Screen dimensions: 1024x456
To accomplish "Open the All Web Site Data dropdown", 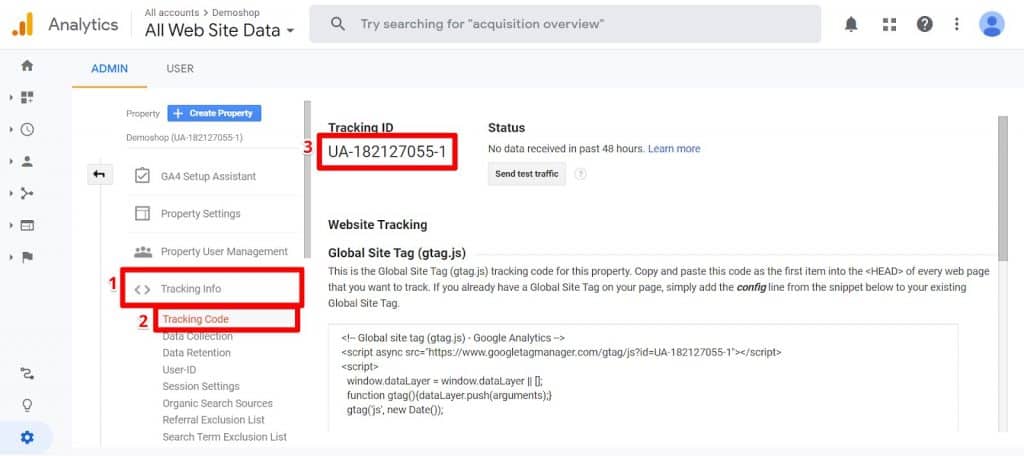I will coord(219,30).
